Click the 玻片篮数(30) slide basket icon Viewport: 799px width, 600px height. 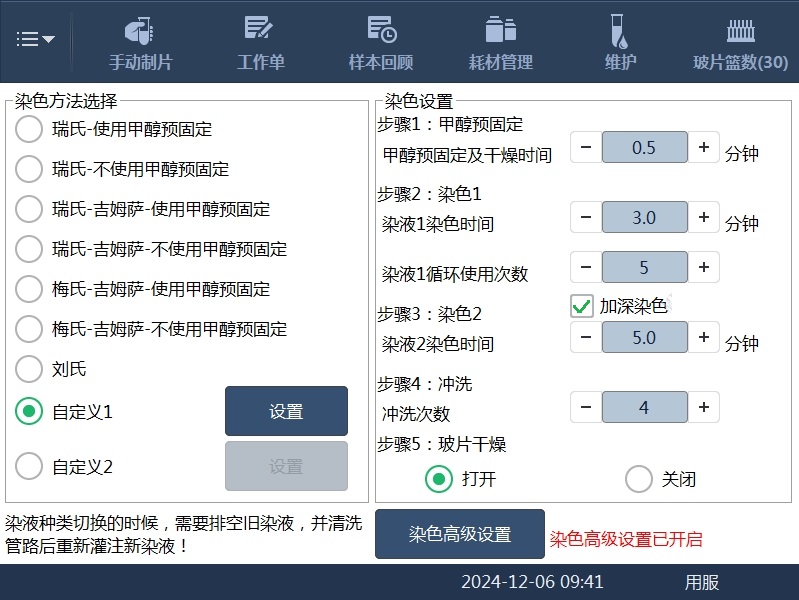(740, 42)
